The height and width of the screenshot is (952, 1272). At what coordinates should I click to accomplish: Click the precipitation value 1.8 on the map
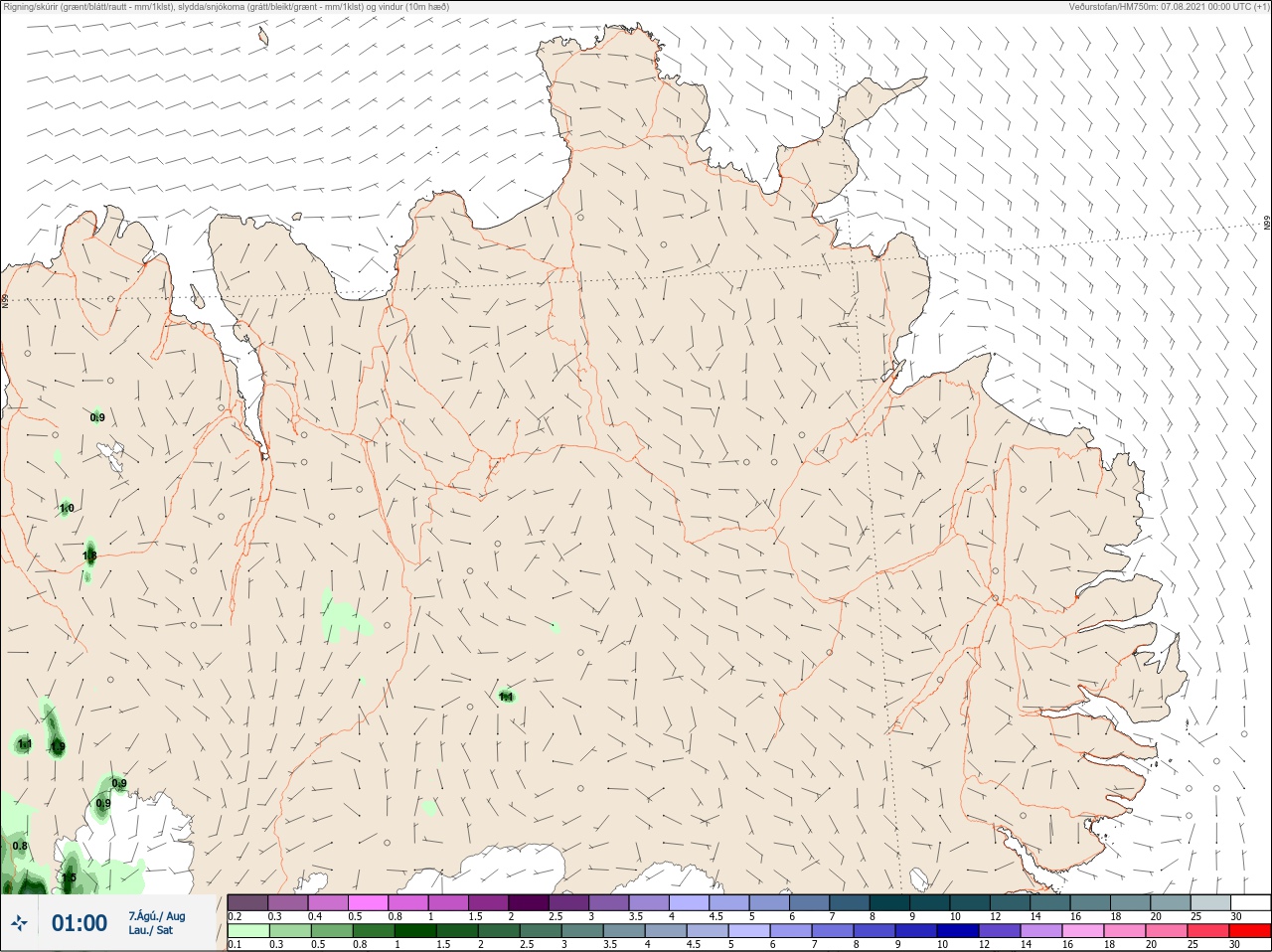89,555
